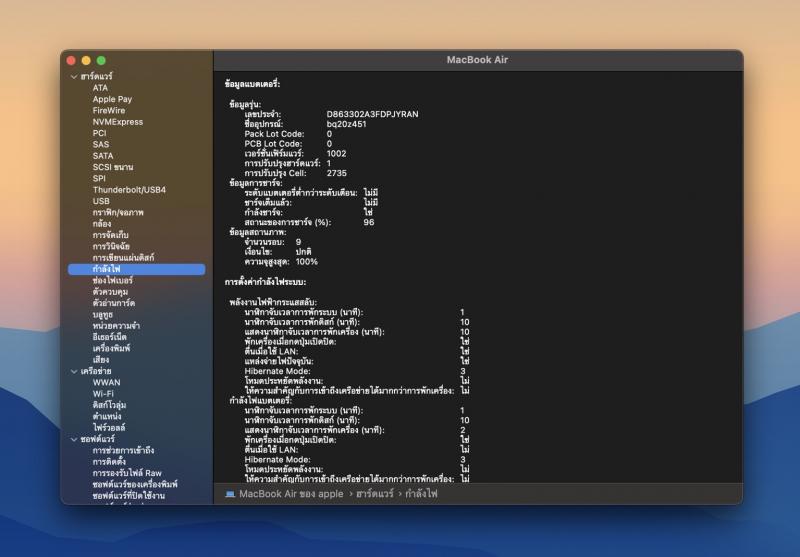Click the device name bq20z451
This screenshot has height=557, width=800.
point(346,124)
